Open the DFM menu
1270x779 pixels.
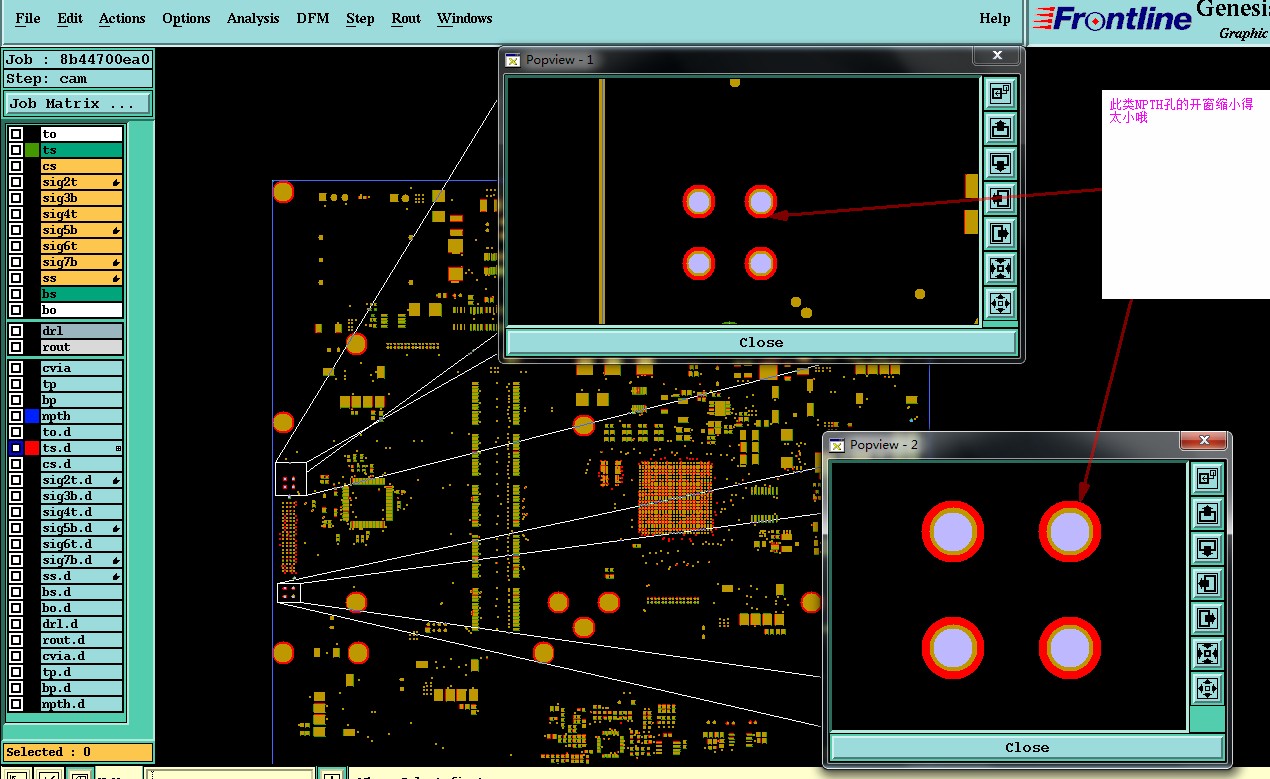(x=313, y=18)
